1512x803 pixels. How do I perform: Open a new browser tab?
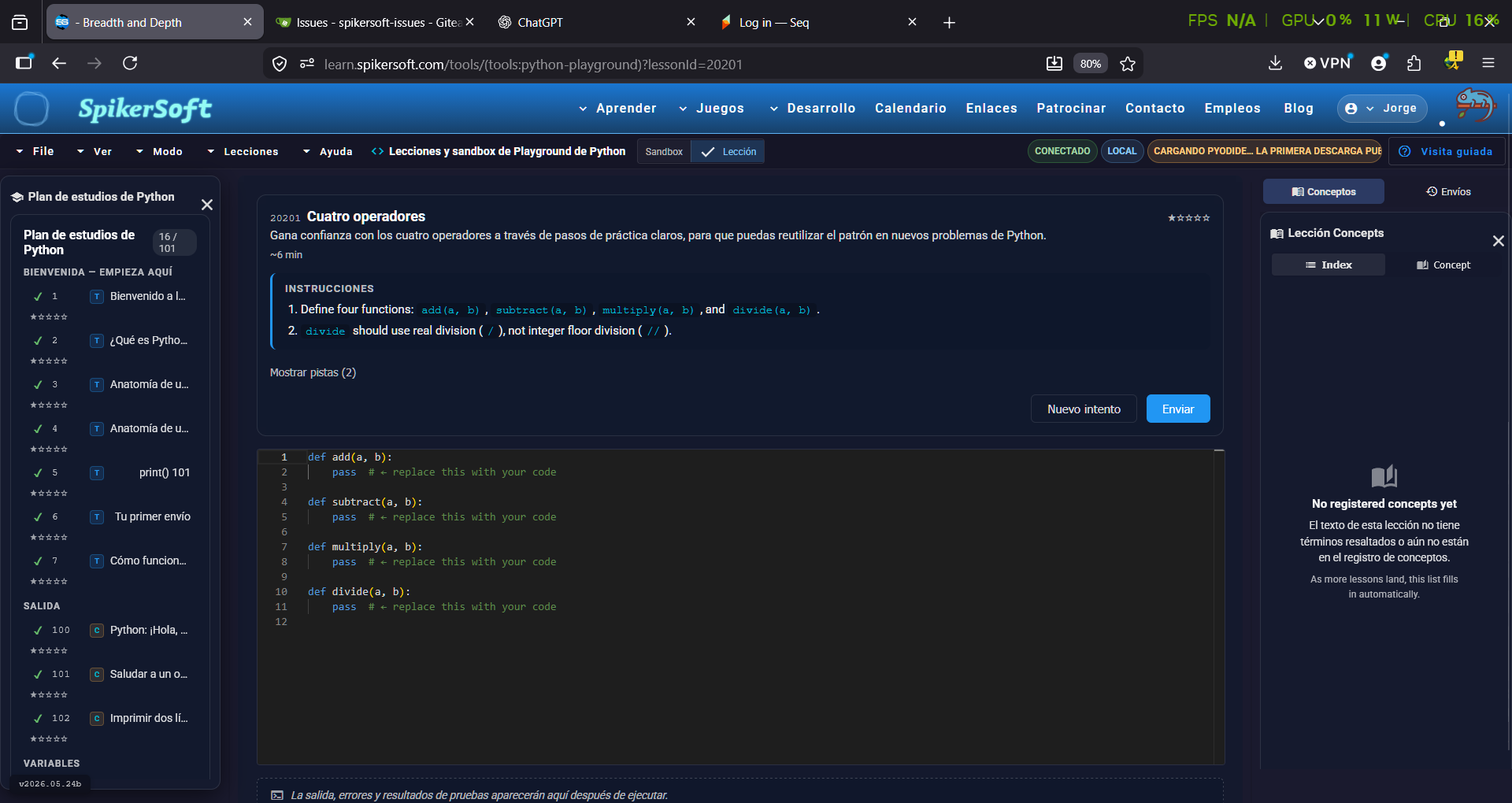949,23
